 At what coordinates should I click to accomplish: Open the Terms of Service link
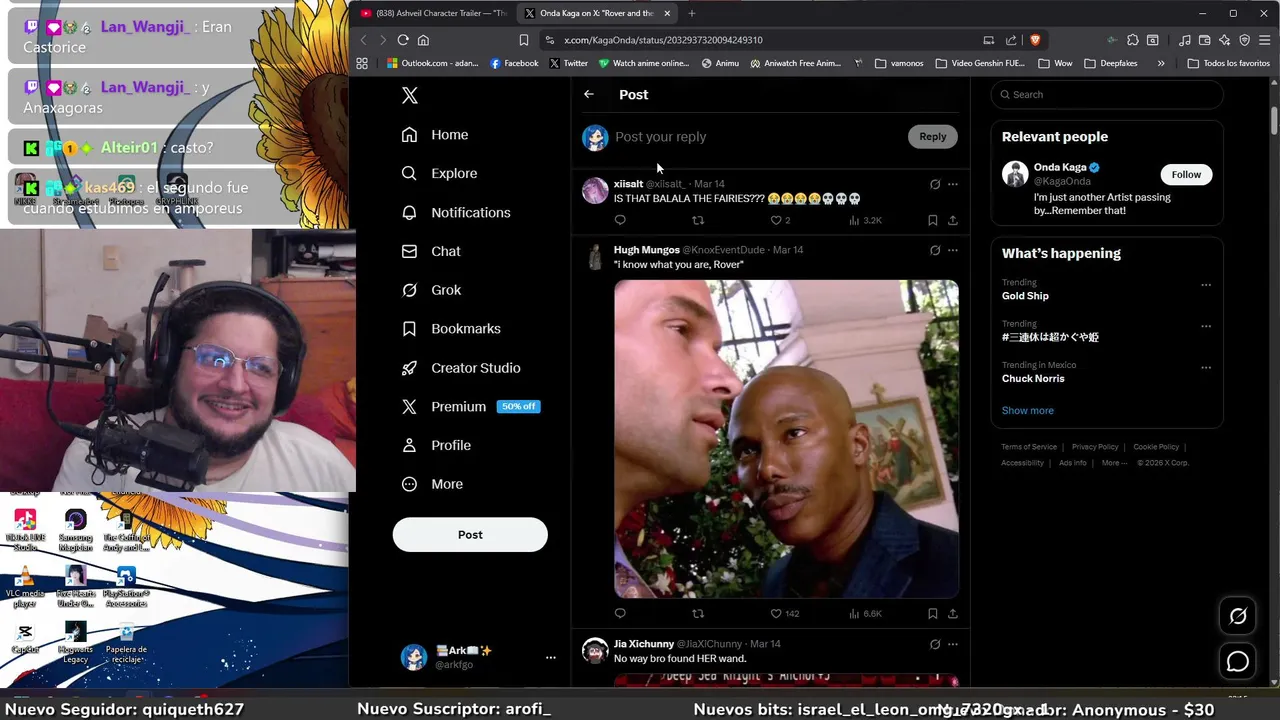tap(1029, 447)
